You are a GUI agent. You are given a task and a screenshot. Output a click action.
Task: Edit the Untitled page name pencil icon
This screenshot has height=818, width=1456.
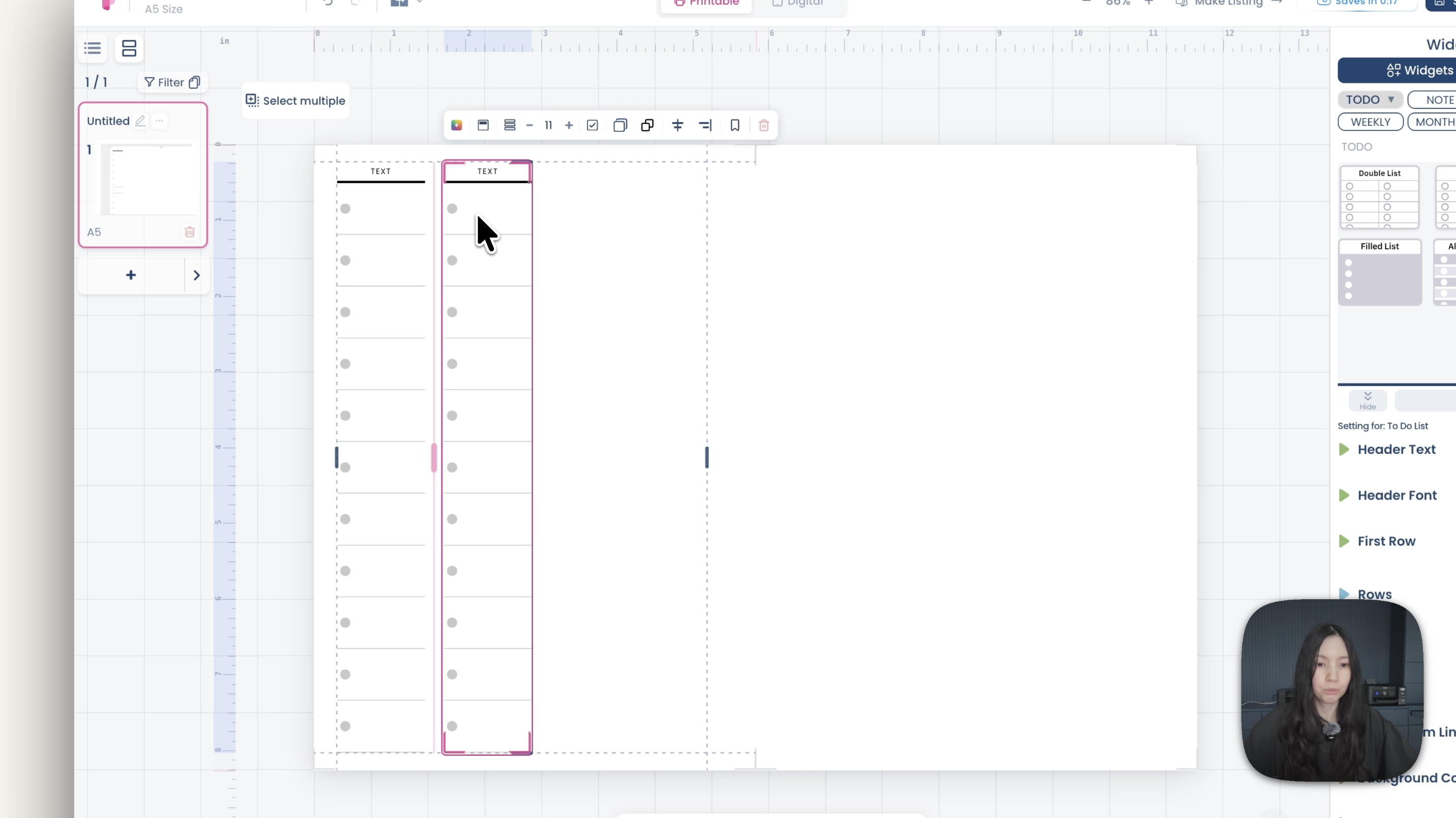(140, 121)
